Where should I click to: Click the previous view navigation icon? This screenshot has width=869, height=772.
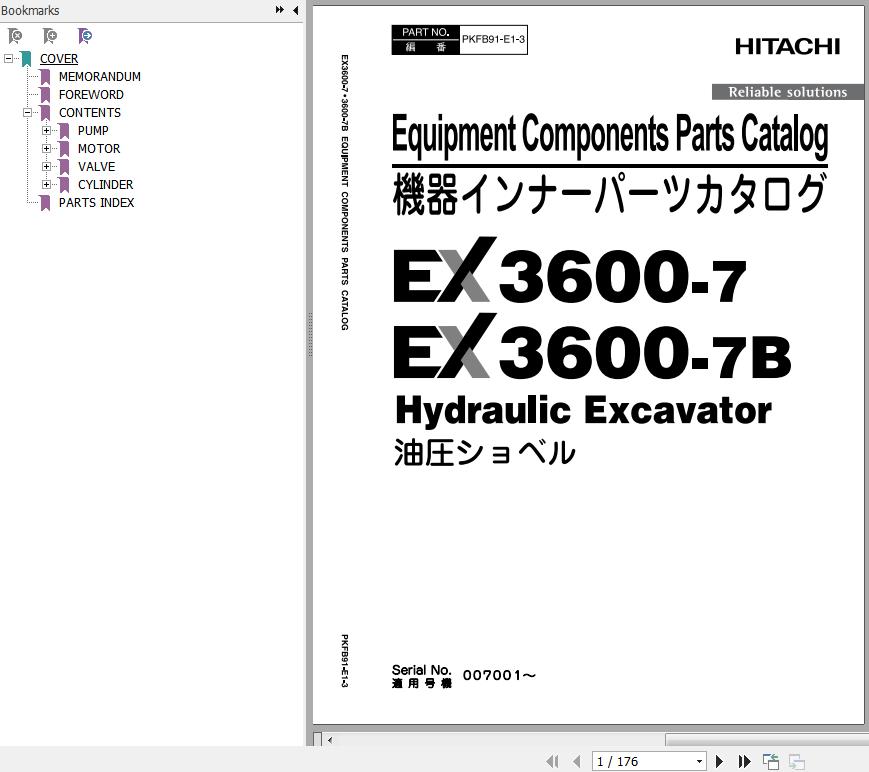coord(771,761)
